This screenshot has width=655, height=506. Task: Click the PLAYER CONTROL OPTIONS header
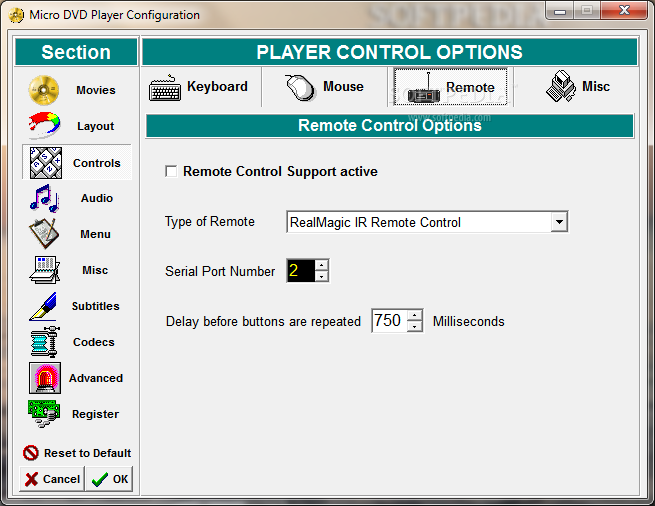389,52
